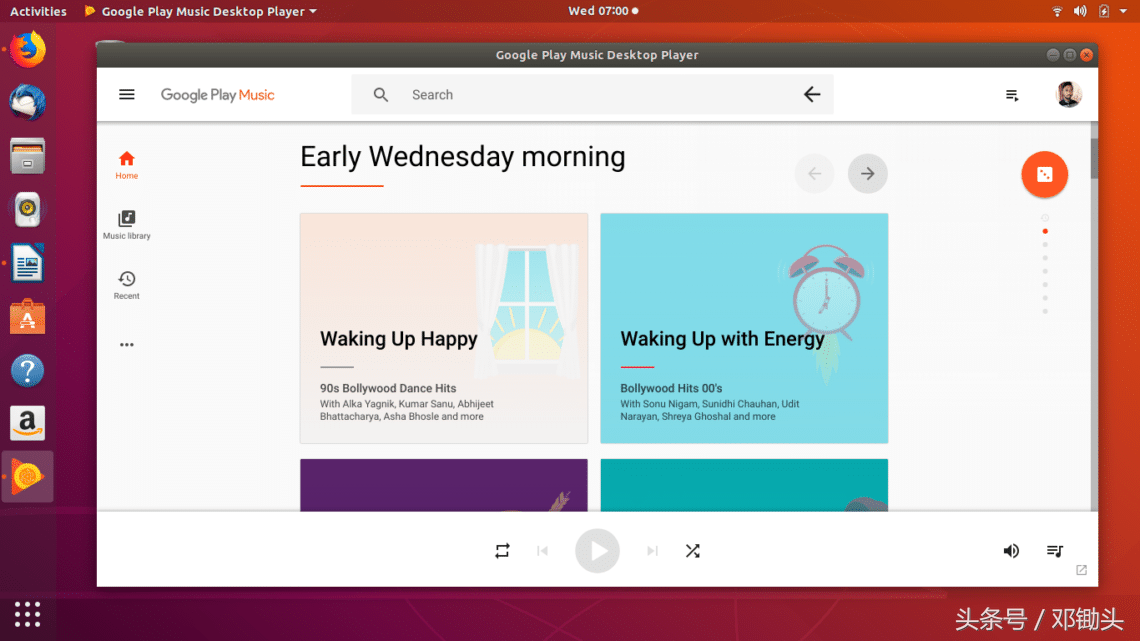The image size is (1140, 641).
Task: Select Bollywood Hits 00's station
Action: (x=671, y=388)
